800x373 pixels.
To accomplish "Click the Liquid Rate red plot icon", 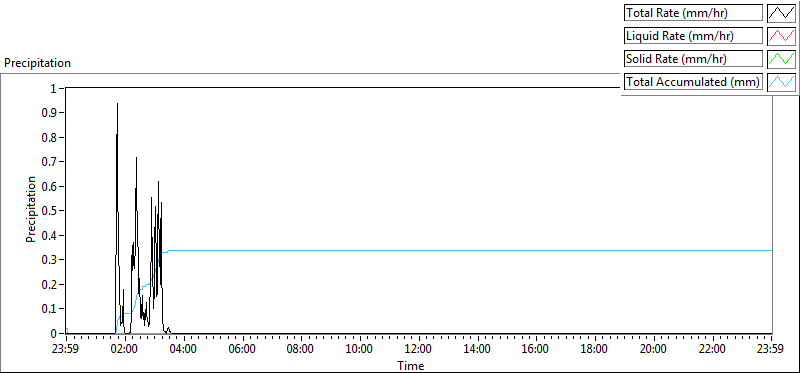I will tap(781, 36).
